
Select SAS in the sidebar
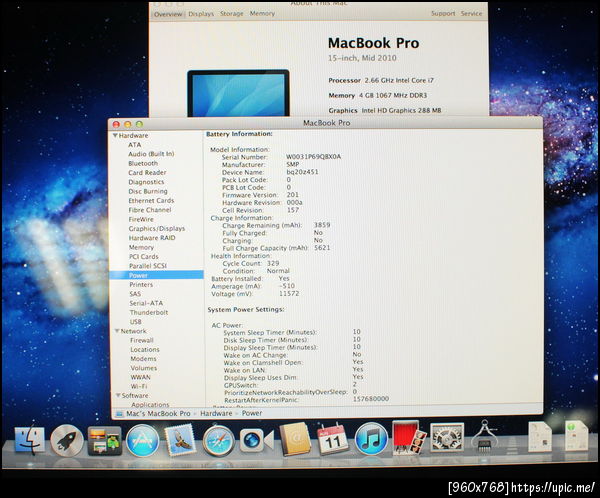click(135, 294)
